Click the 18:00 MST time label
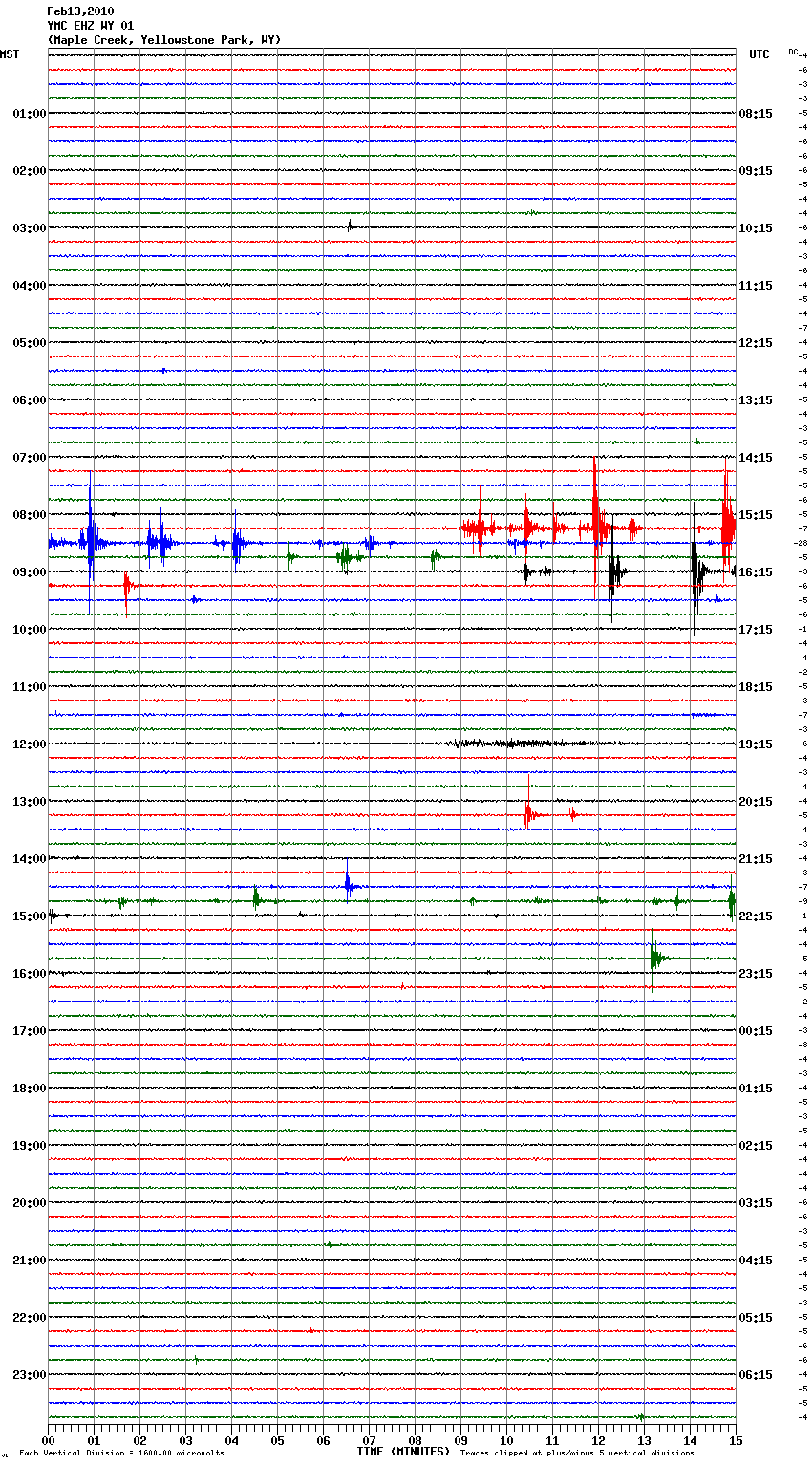Viewport: 812px width, 1466px height. click(x=30, y=1089)
